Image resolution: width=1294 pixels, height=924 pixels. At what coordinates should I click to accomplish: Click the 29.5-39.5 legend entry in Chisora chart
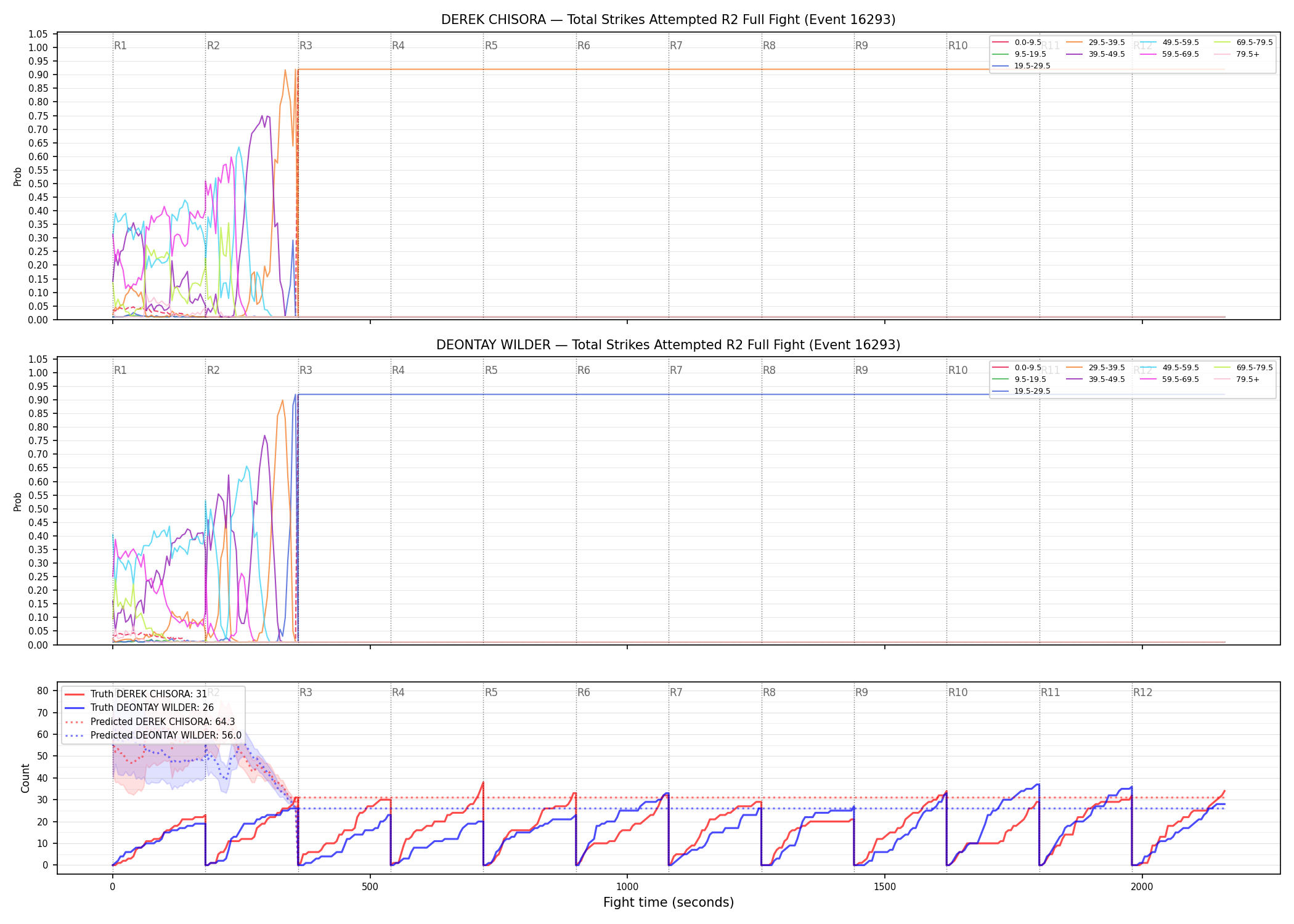pyautogui.click(x=1096, y=43)
